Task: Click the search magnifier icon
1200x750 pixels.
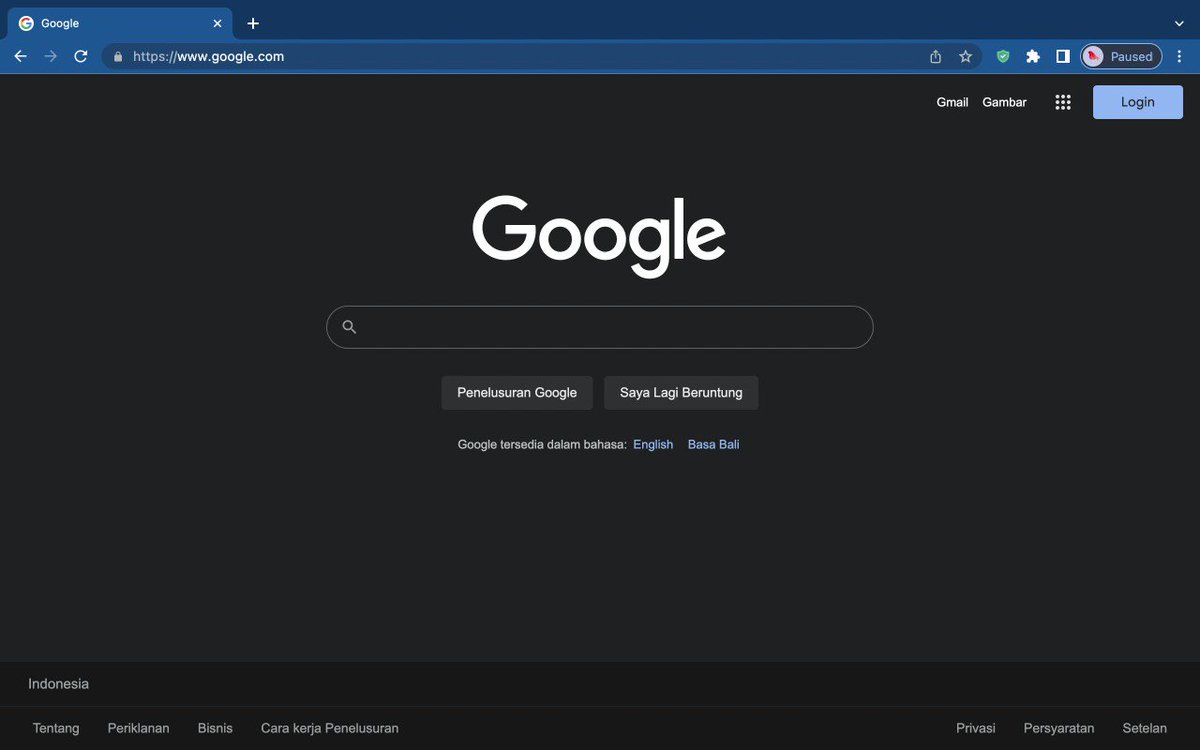Action: (x=349, y=327)
